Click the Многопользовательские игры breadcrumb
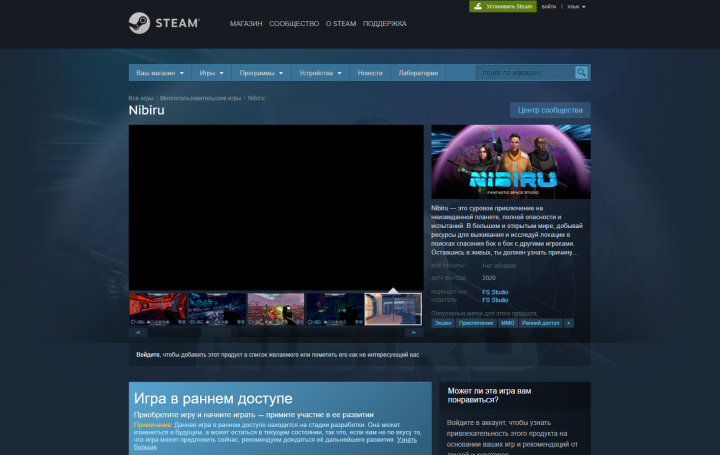Image resolution: width=720 pixels, height=455 pixels. (x=200, y=98)
